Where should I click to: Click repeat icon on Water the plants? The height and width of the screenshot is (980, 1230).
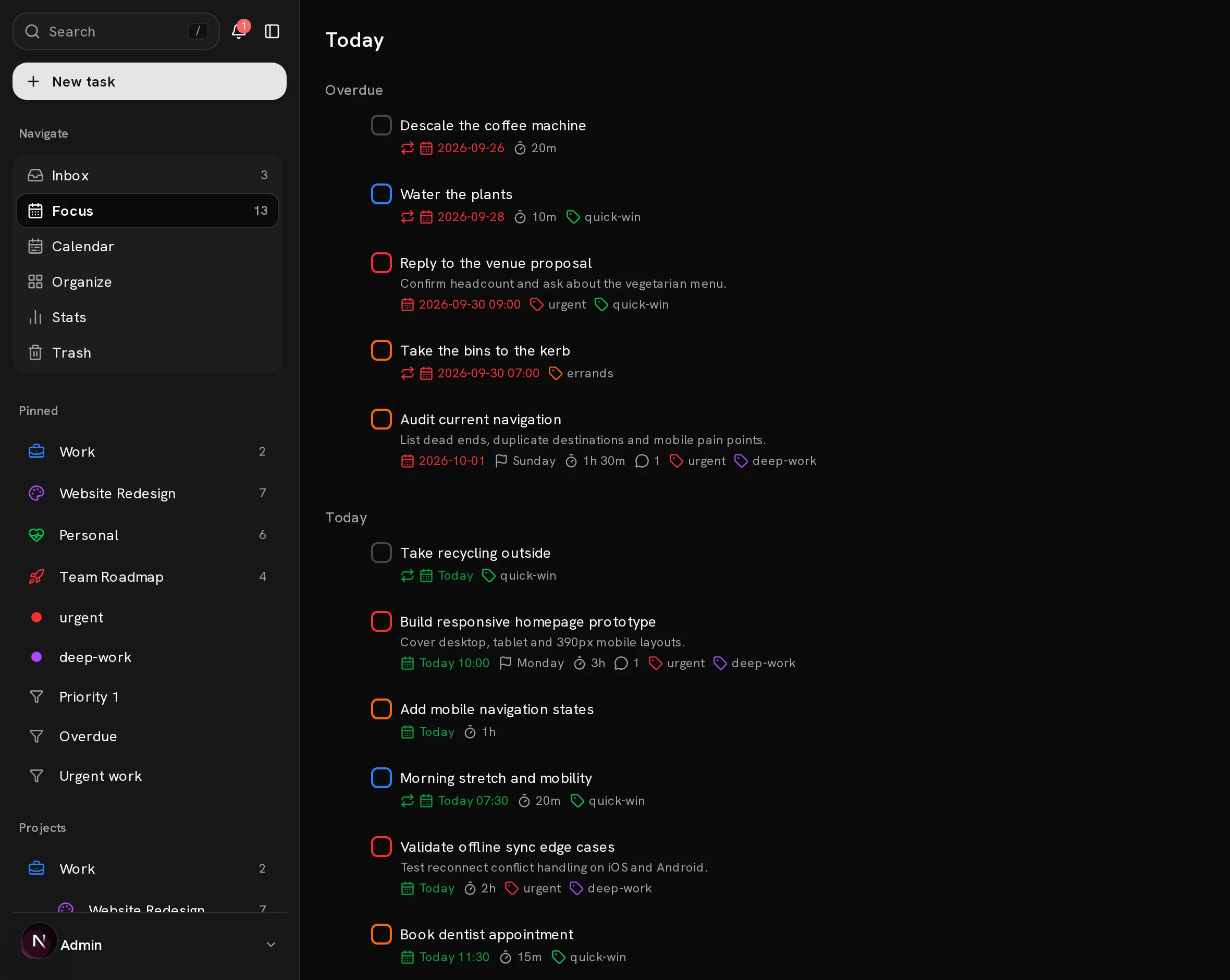pos(408,217)
